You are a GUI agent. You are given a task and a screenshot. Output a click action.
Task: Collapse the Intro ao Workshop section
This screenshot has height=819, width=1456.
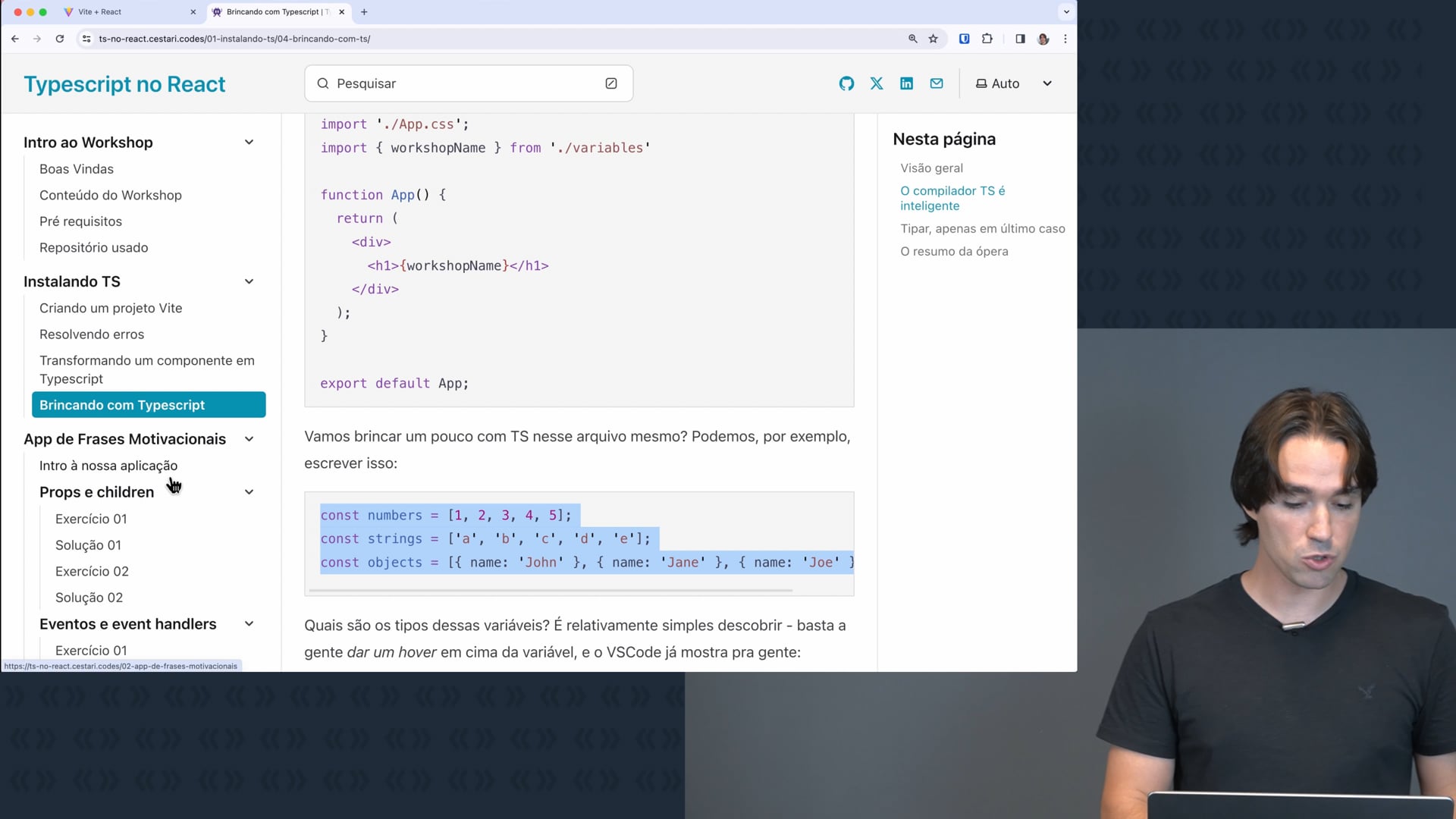tap(249, 143)
